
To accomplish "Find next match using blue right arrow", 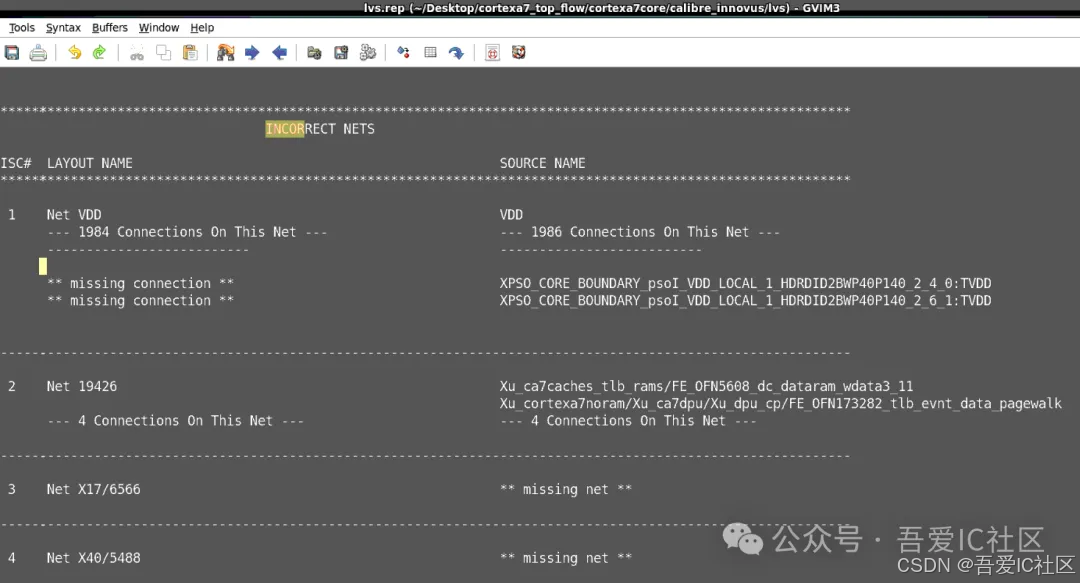I will point(252,52).
